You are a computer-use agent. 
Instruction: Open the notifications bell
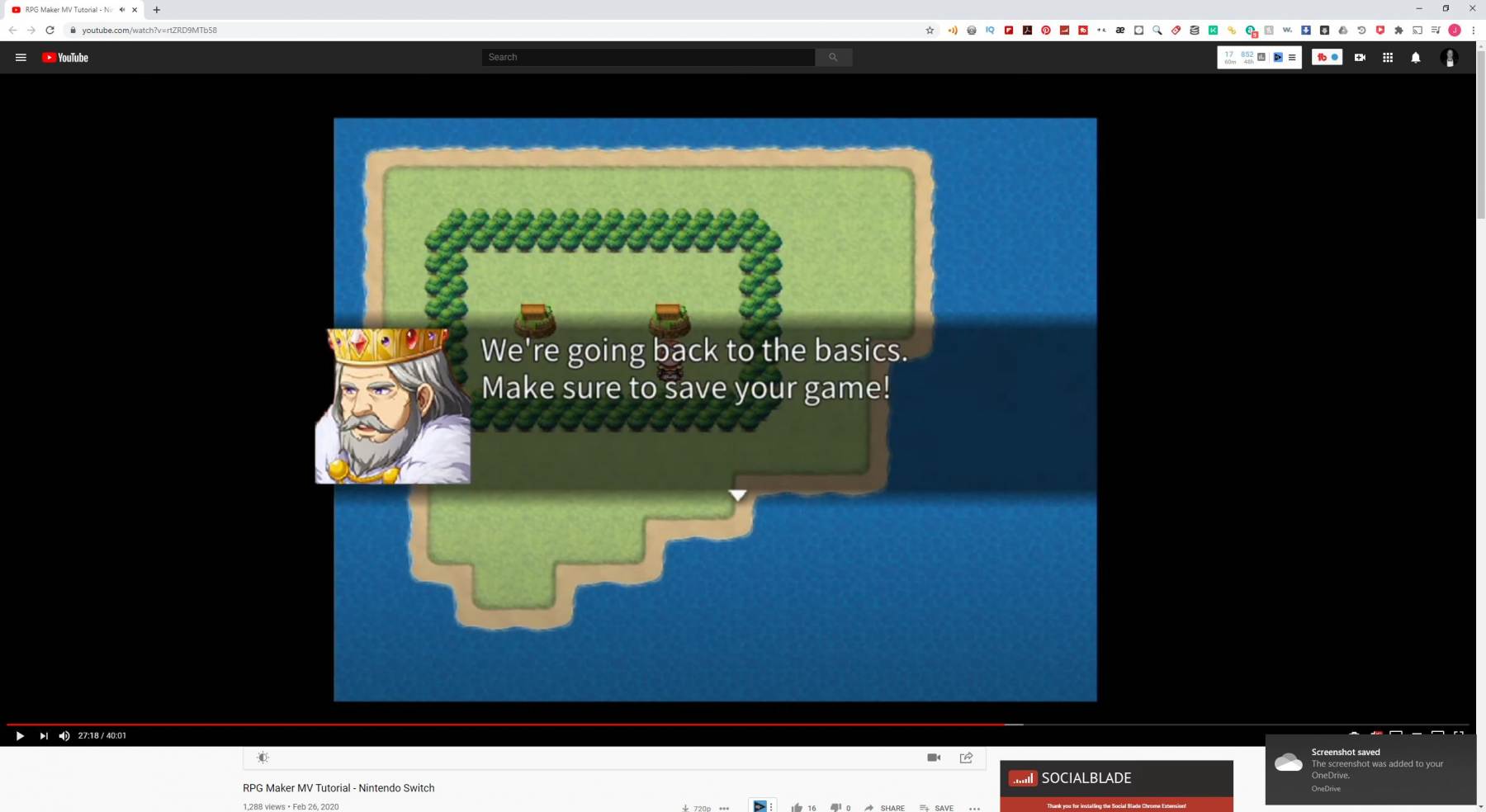[1416, 57]
